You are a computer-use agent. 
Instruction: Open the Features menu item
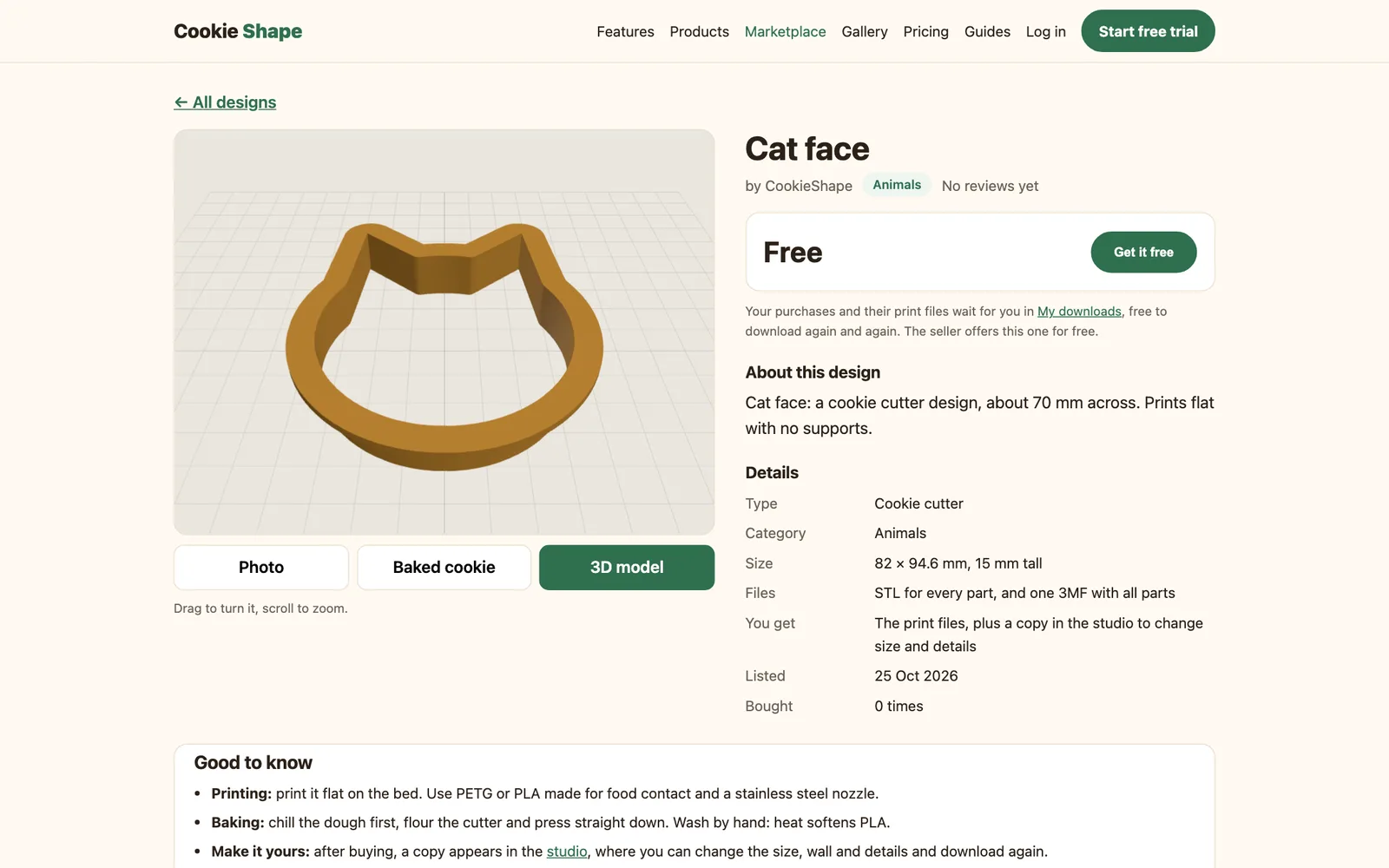point(625,31)
